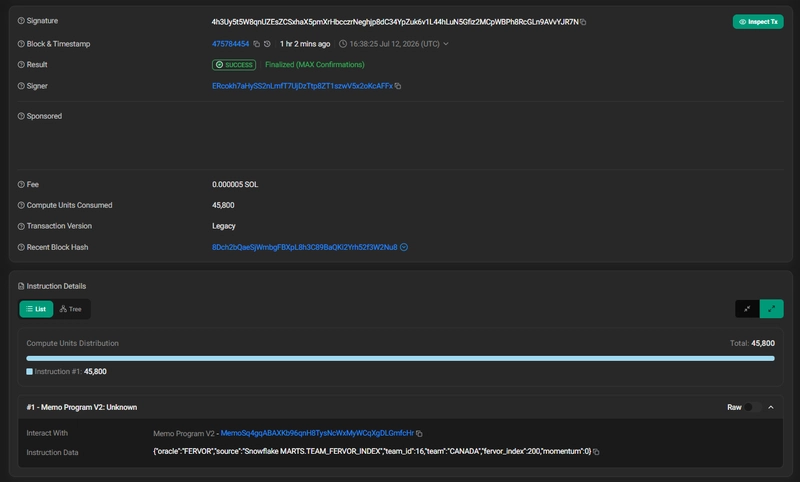Click the clock icon before 16:38:25 timestamp
This screenshot has width=800, height=482.
[343, 44]
